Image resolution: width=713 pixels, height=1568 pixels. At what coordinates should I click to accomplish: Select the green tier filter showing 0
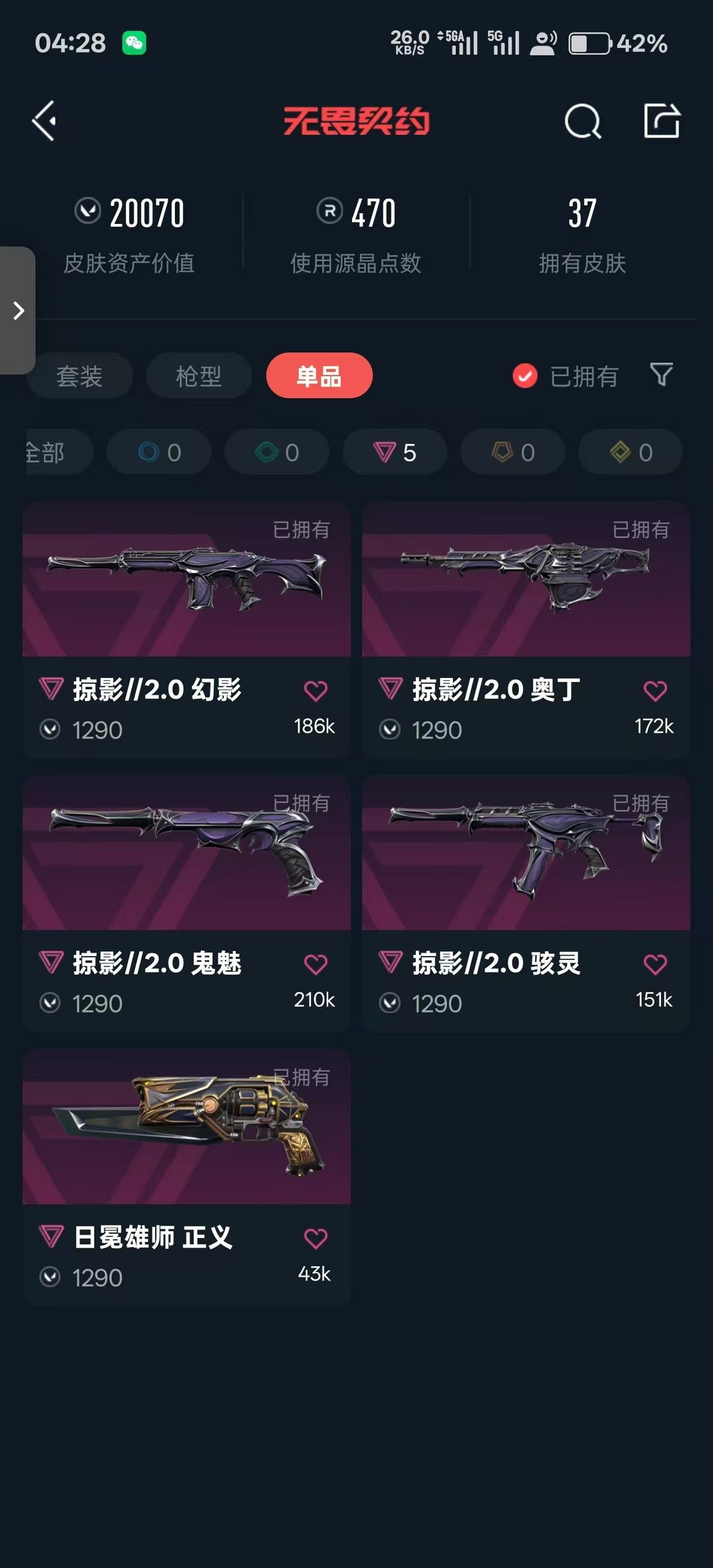tap(277, 452)
